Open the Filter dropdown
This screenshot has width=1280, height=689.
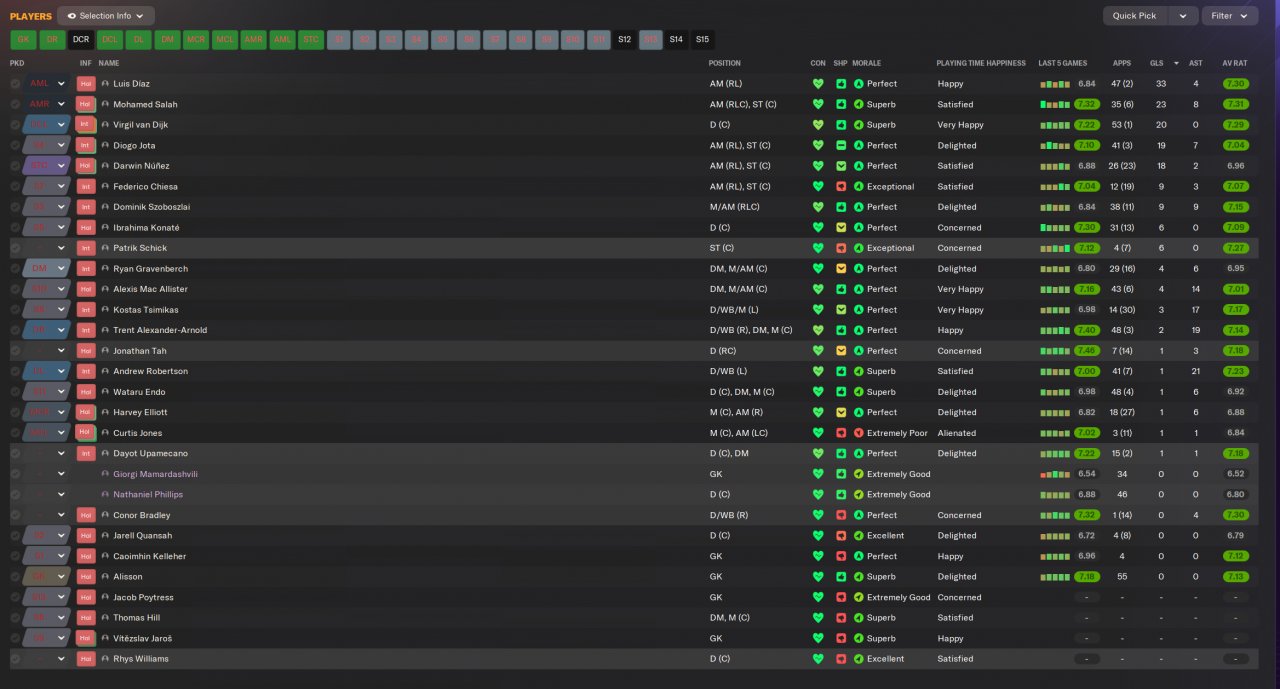tap(1230, 16)
